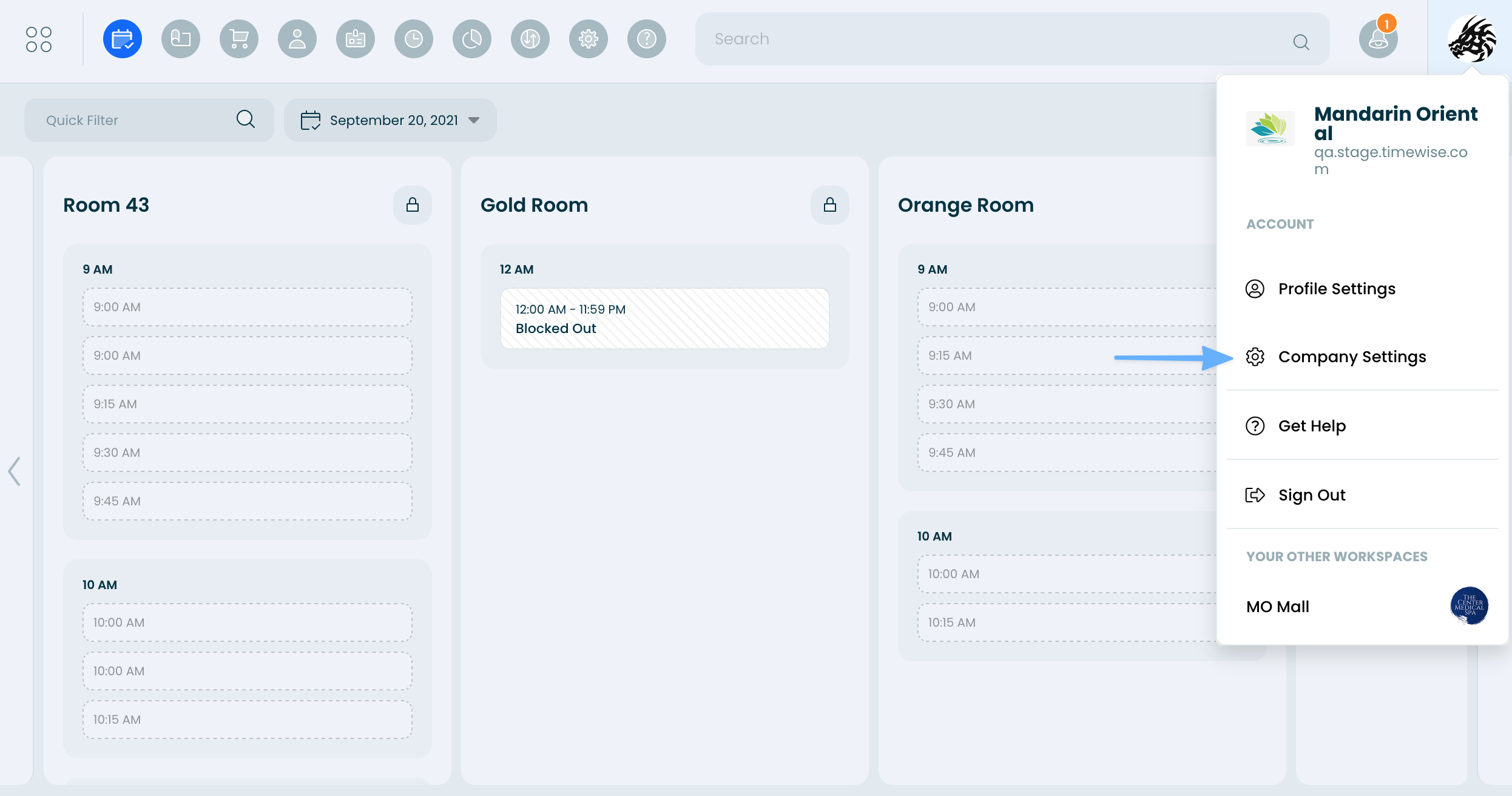Click the notification bell with badge
This screenshot has height=796, width=1512.
pos(1378,39)
